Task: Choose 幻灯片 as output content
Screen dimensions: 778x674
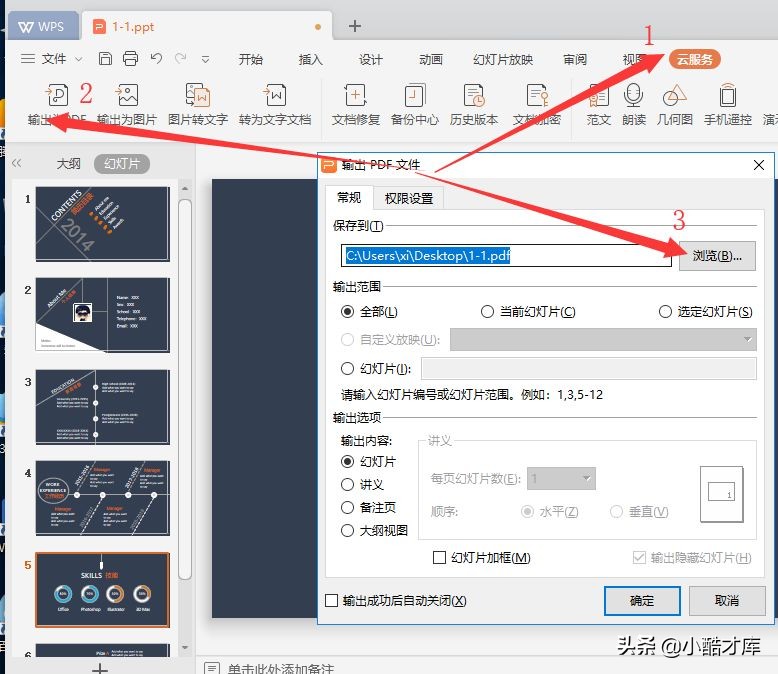Action: [x=347, y=462]
